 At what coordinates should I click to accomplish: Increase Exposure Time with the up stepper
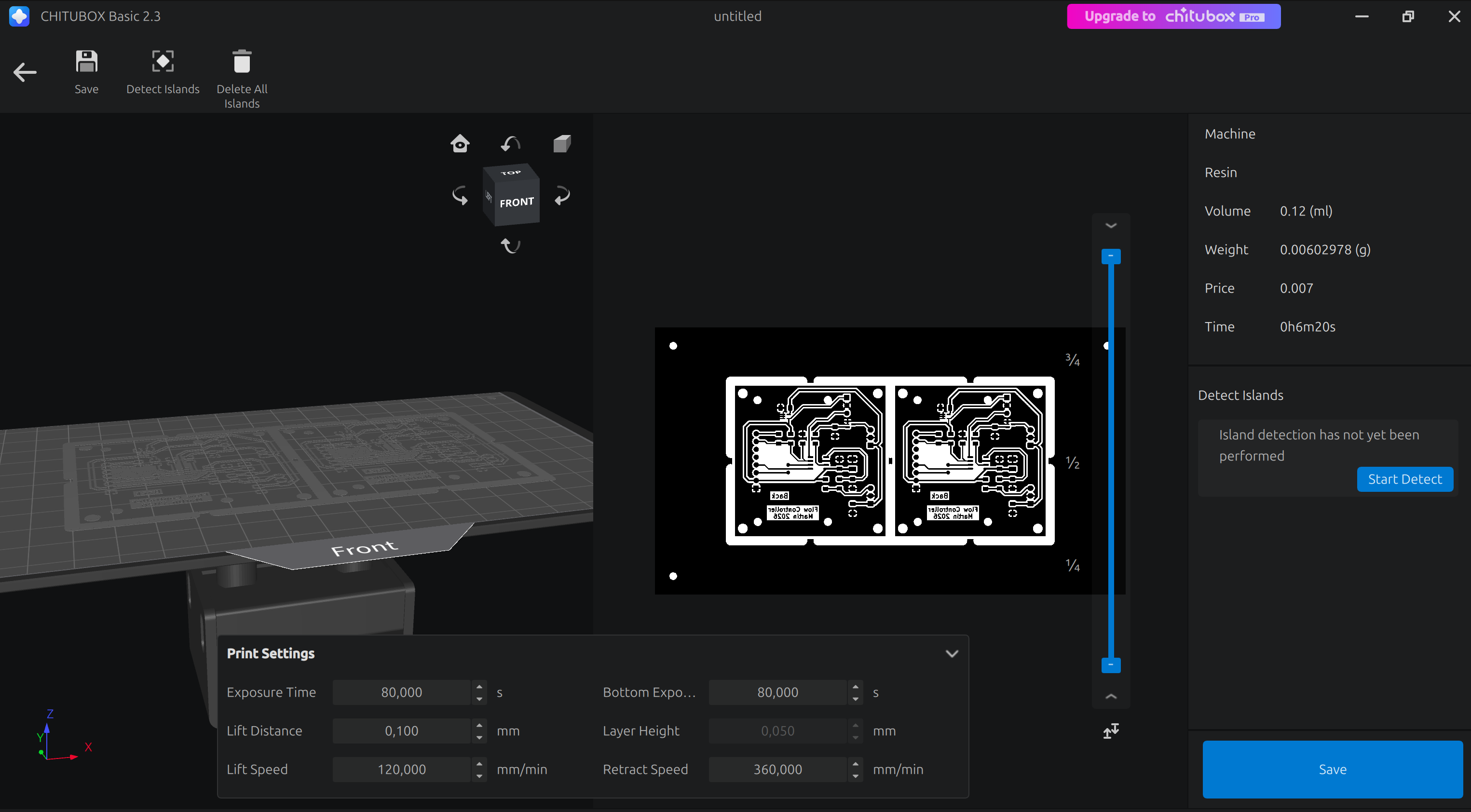479,686
